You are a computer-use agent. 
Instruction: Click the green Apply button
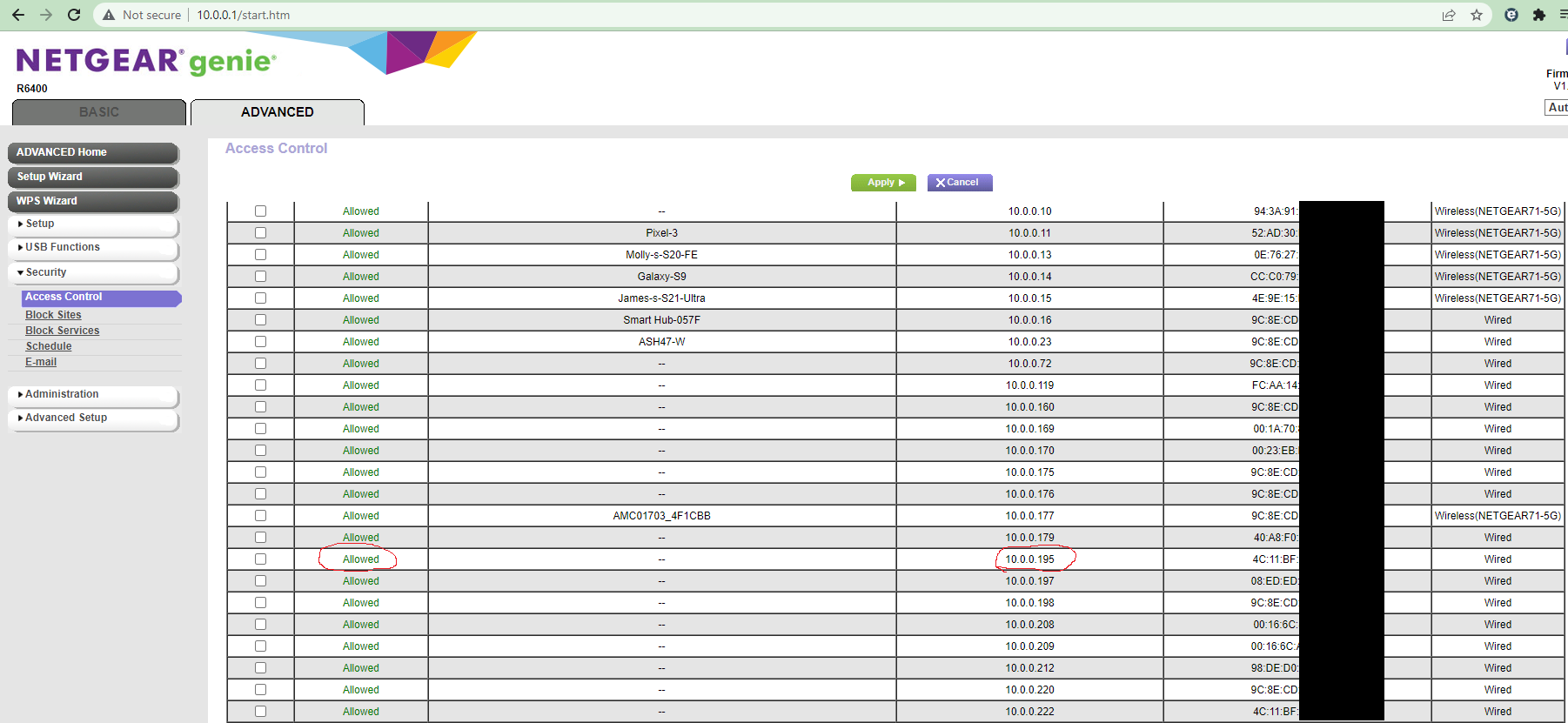click(x=883, y=183)
